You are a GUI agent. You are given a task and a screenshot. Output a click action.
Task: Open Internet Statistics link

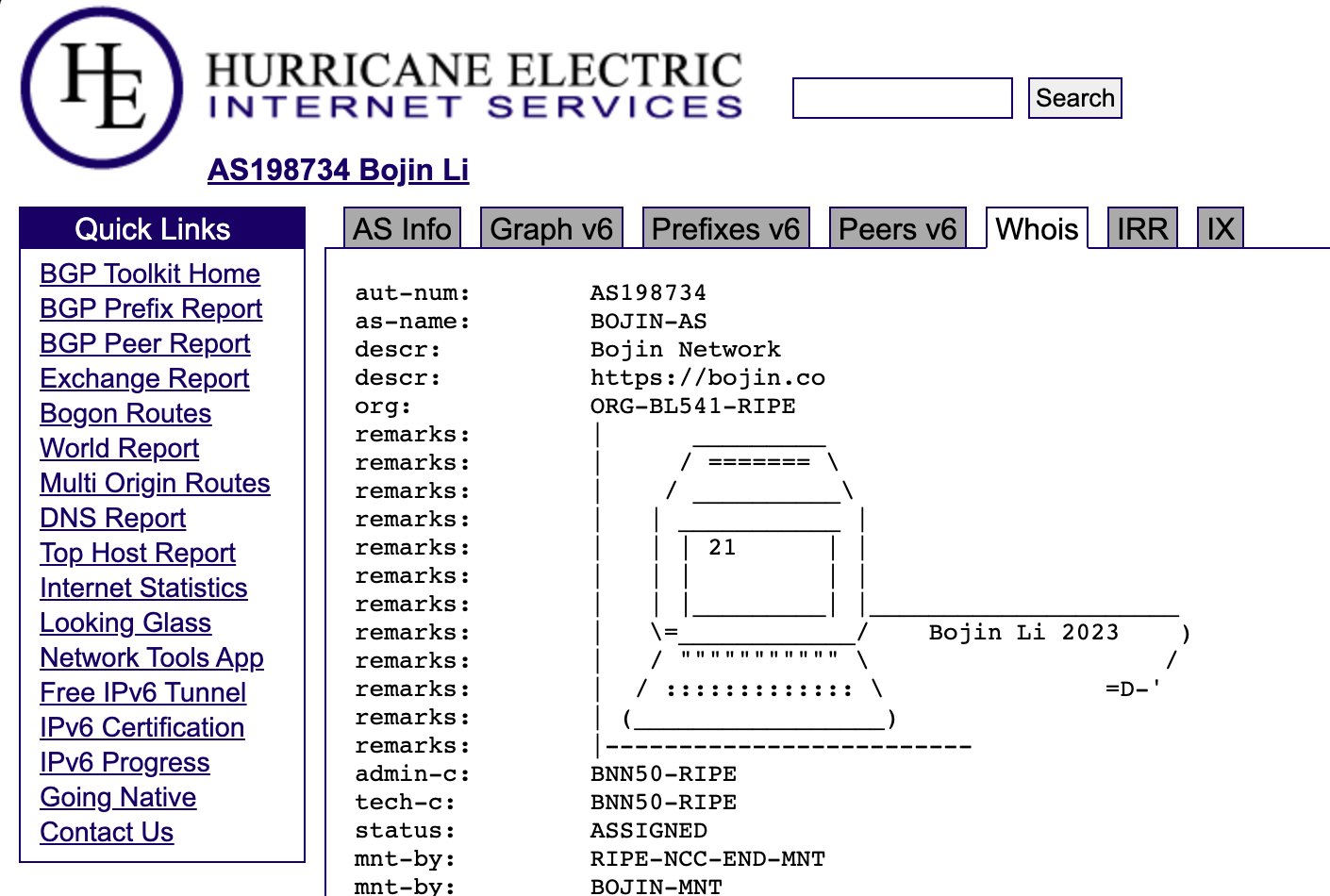coord(143,588)
